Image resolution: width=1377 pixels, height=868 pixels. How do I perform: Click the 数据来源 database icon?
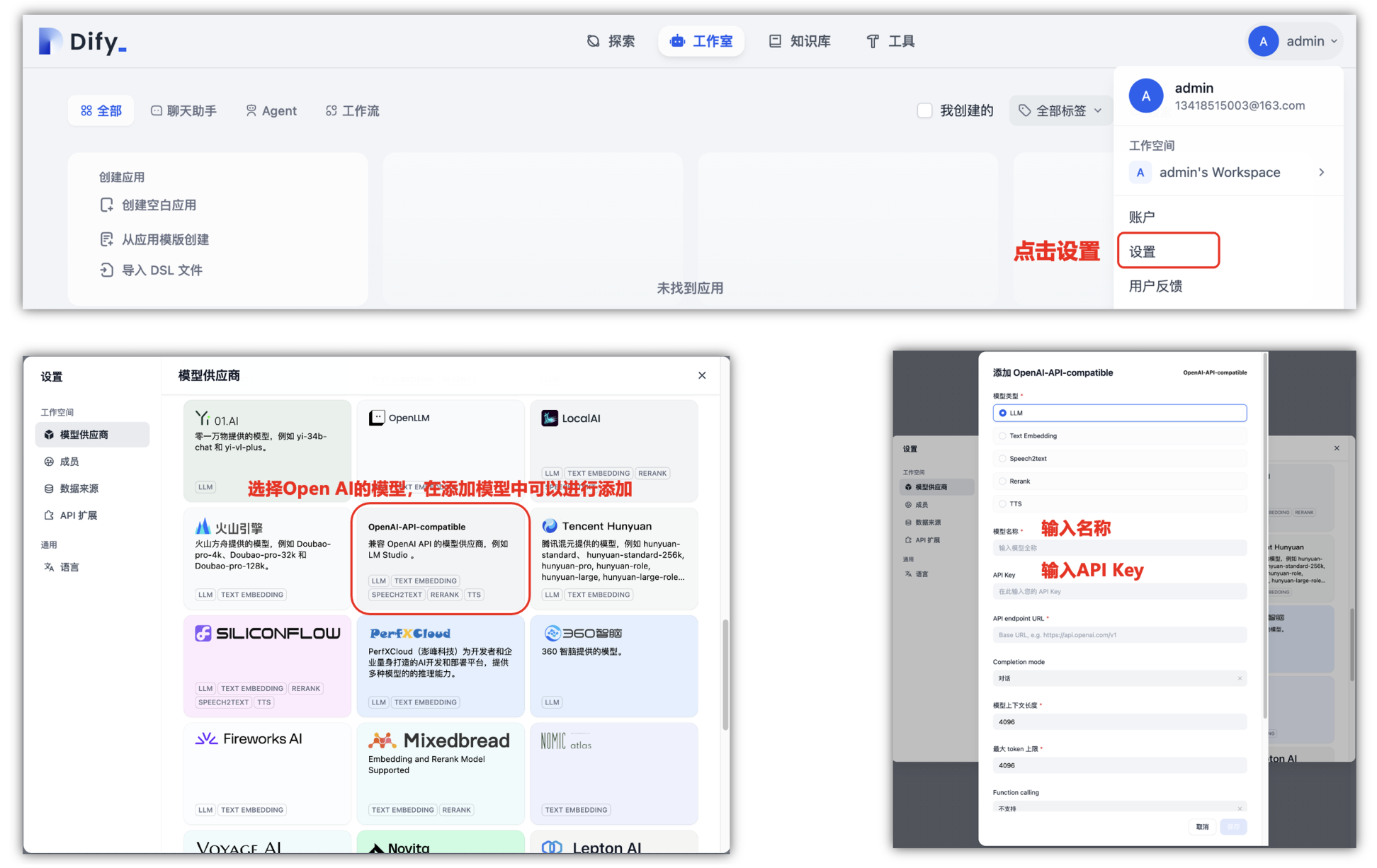coord(49,489)
